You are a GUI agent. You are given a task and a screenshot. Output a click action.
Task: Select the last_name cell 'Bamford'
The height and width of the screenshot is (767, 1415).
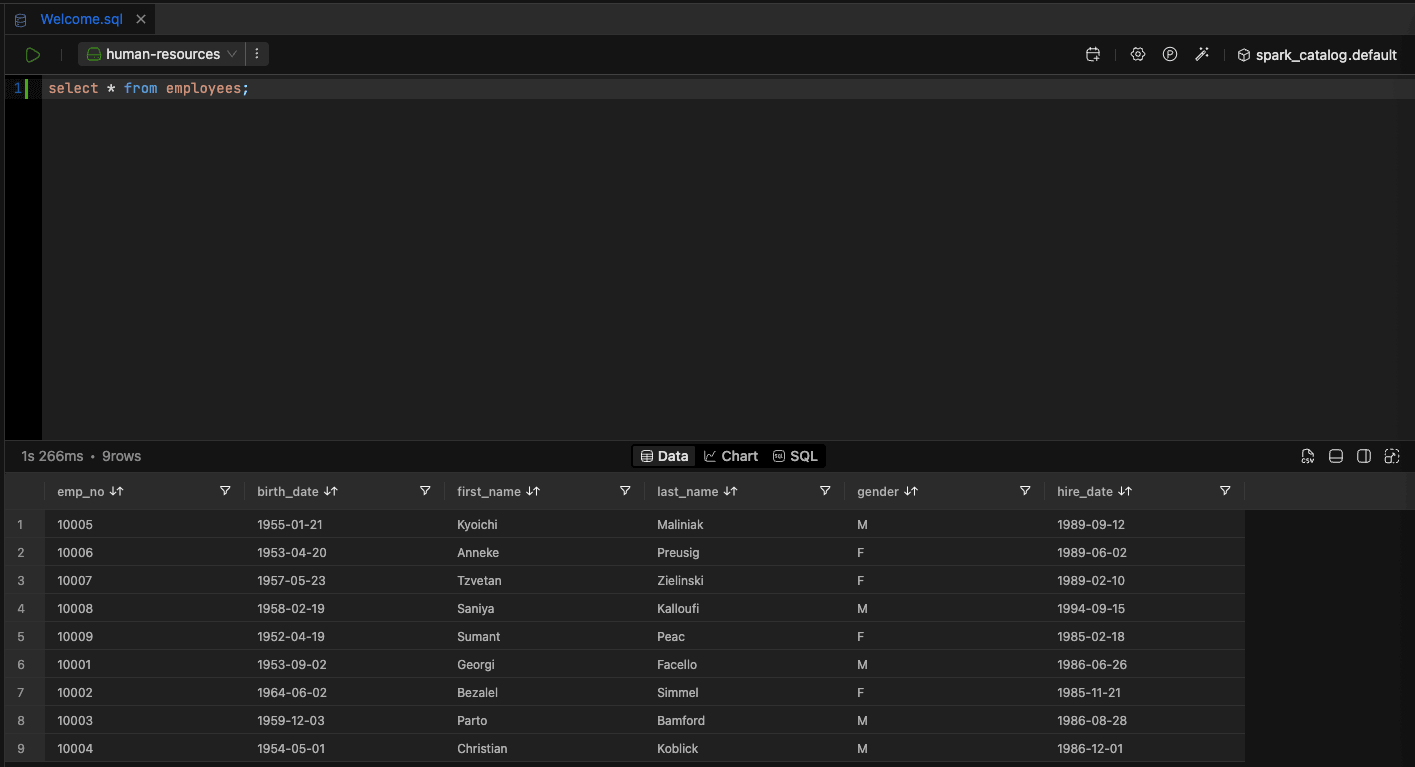[744, 720]
